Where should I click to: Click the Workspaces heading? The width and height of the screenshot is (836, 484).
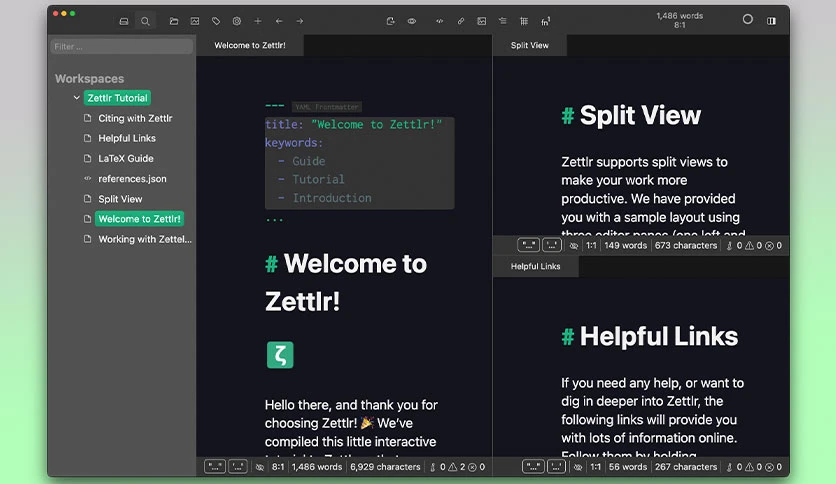(x=90, y=78)
